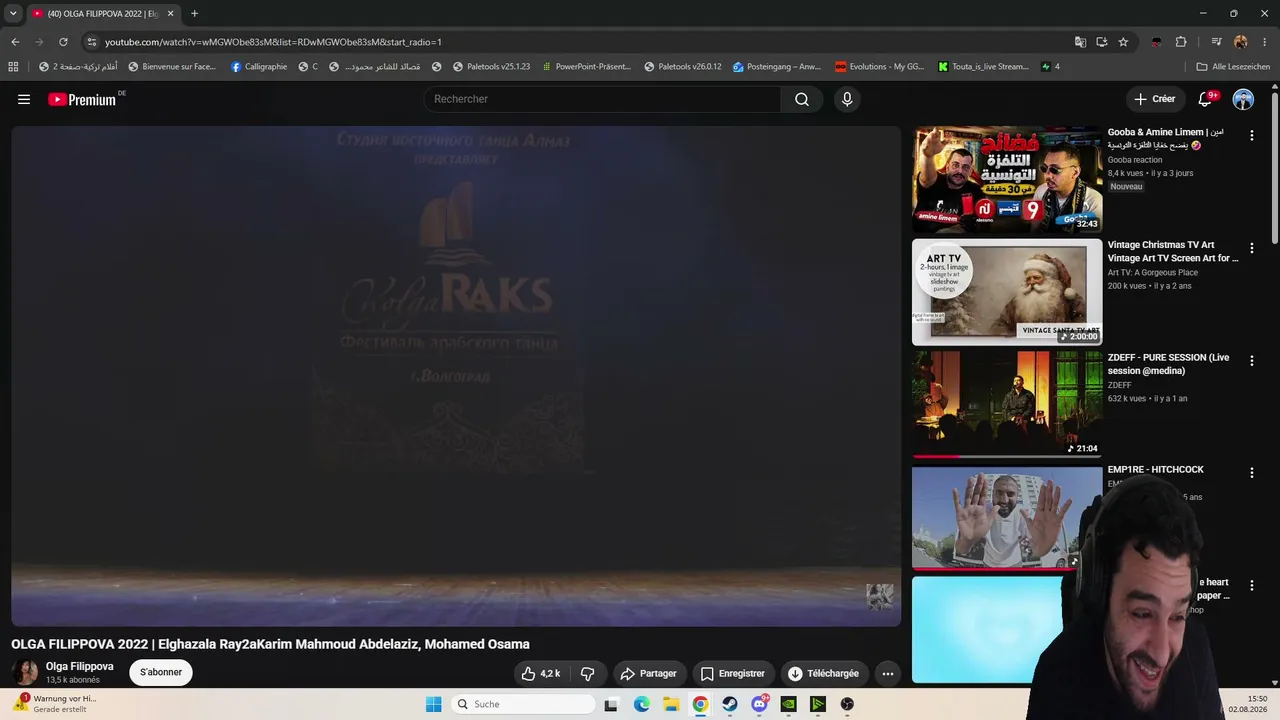Open options for EMP1RE - HITCHCOCK video
The image size is (1280, 720).
(x=1251, y=473)
